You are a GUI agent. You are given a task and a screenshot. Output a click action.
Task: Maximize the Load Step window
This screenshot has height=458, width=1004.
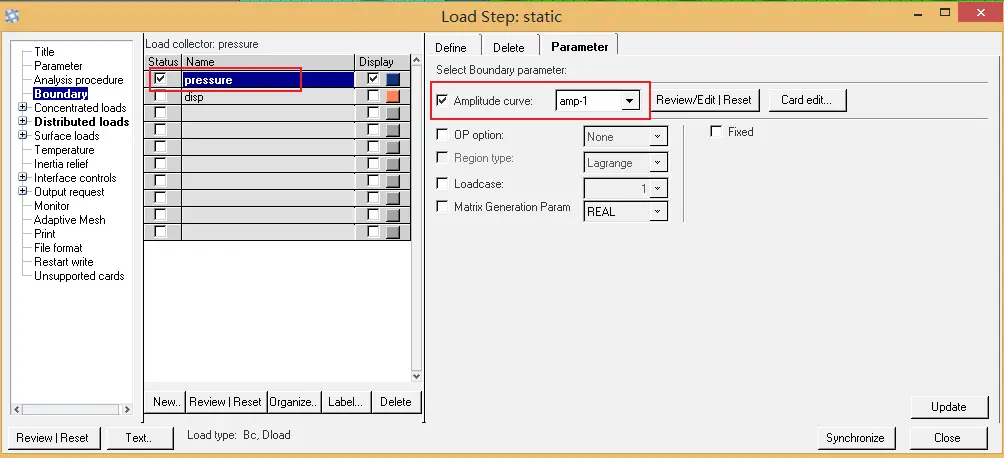945,12
